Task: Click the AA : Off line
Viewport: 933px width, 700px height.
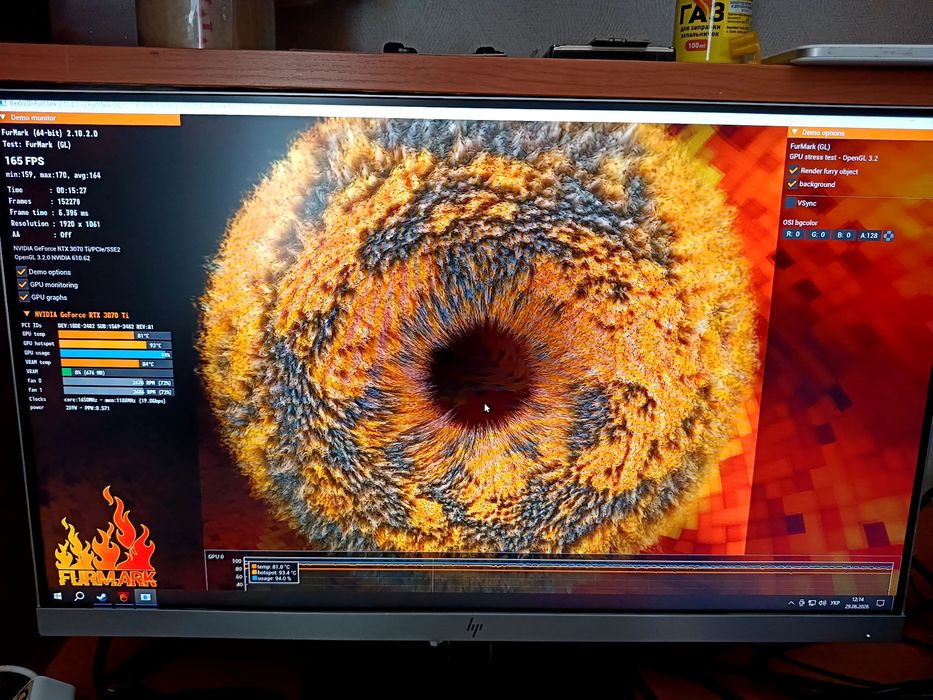Action: (42, 235)
